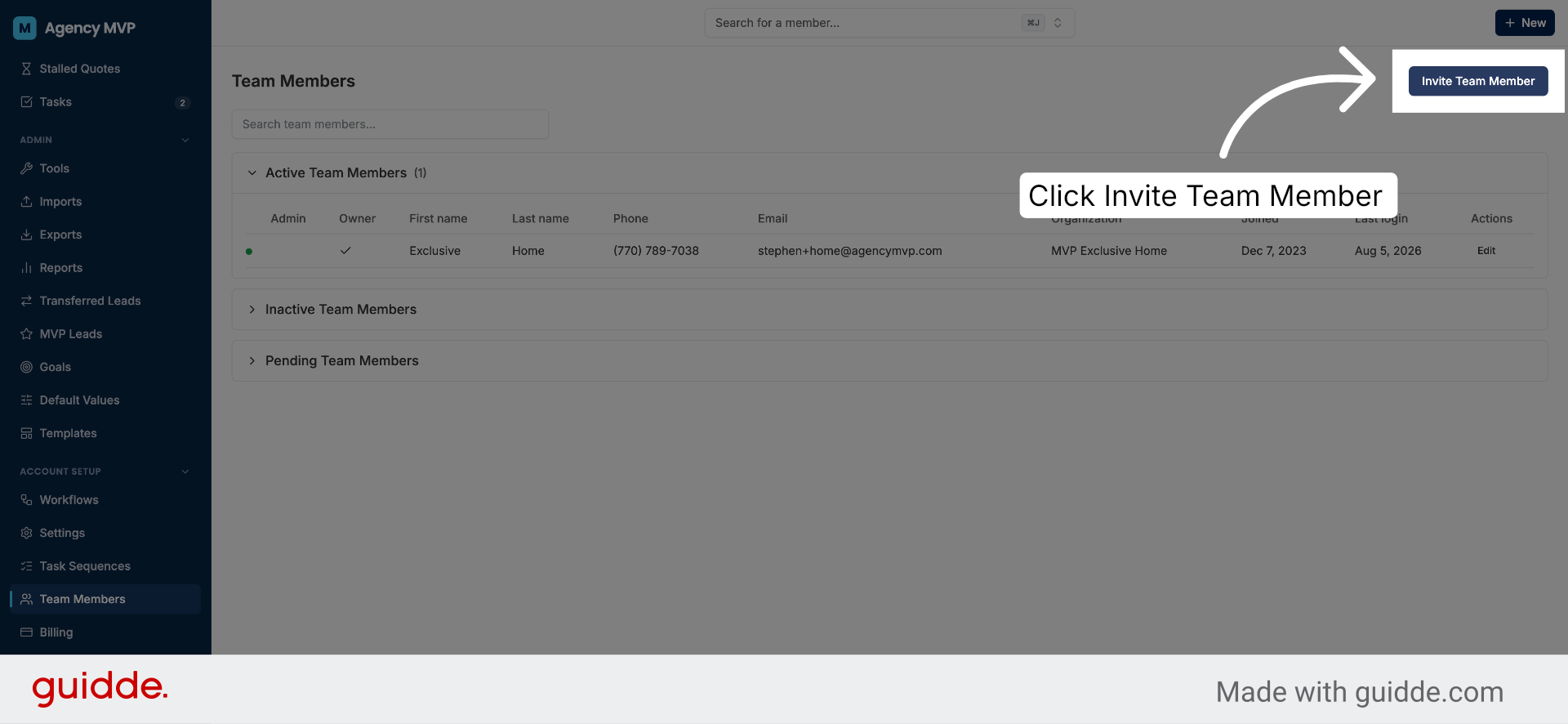Click the Default Values sliders icon
1568x724 pixels.
pyautogui.click(x=26, y=400)
